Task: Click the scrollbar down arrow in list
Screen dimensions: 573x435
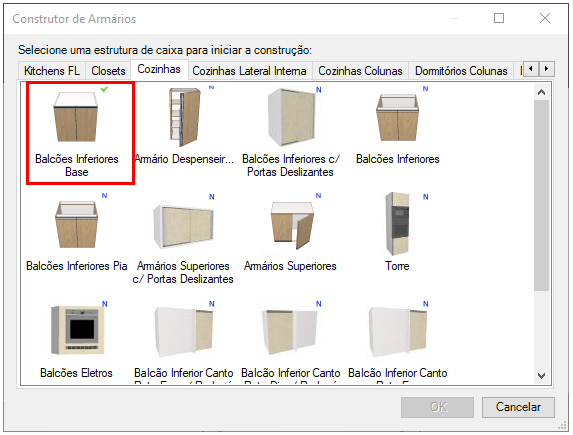Action: click(542, 375)
